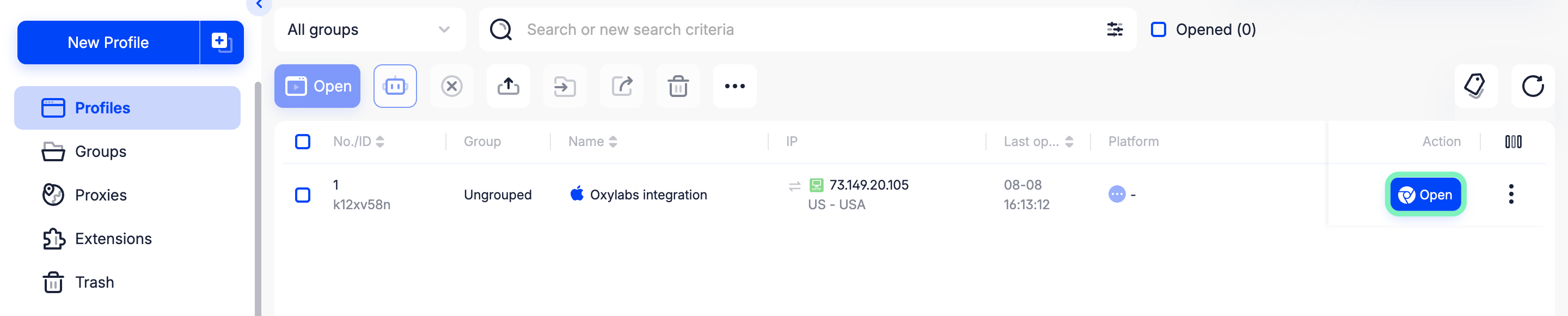Screen dimensions: 1568x316
Task: Check the select-all header checkbox
Action: pos(303,142)
